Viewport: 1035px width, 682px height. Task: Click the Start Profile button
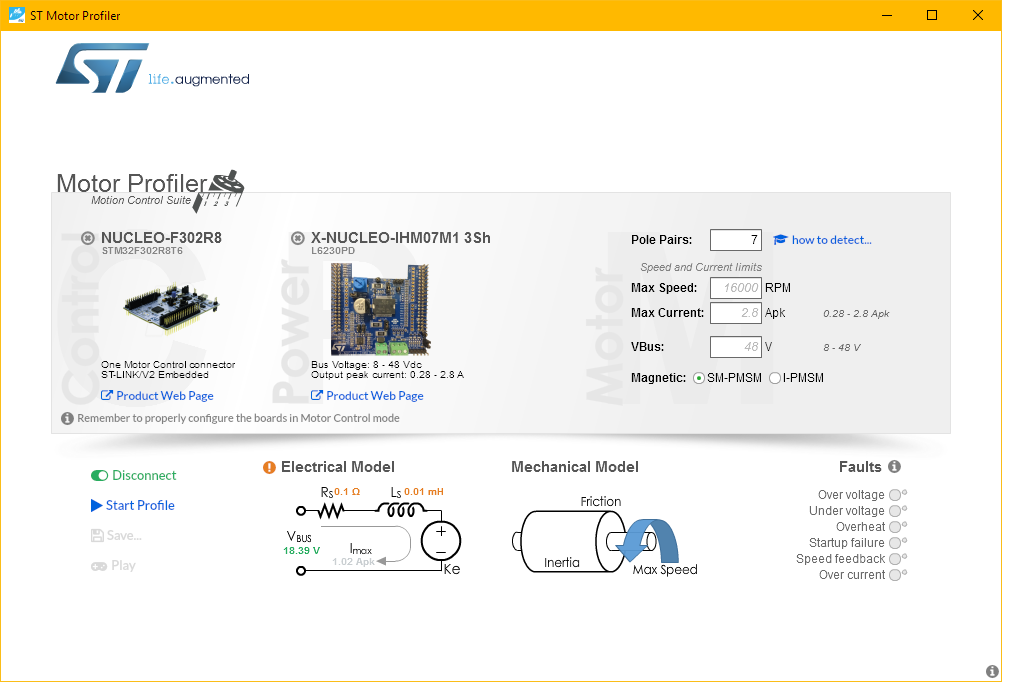pos(133,505)
